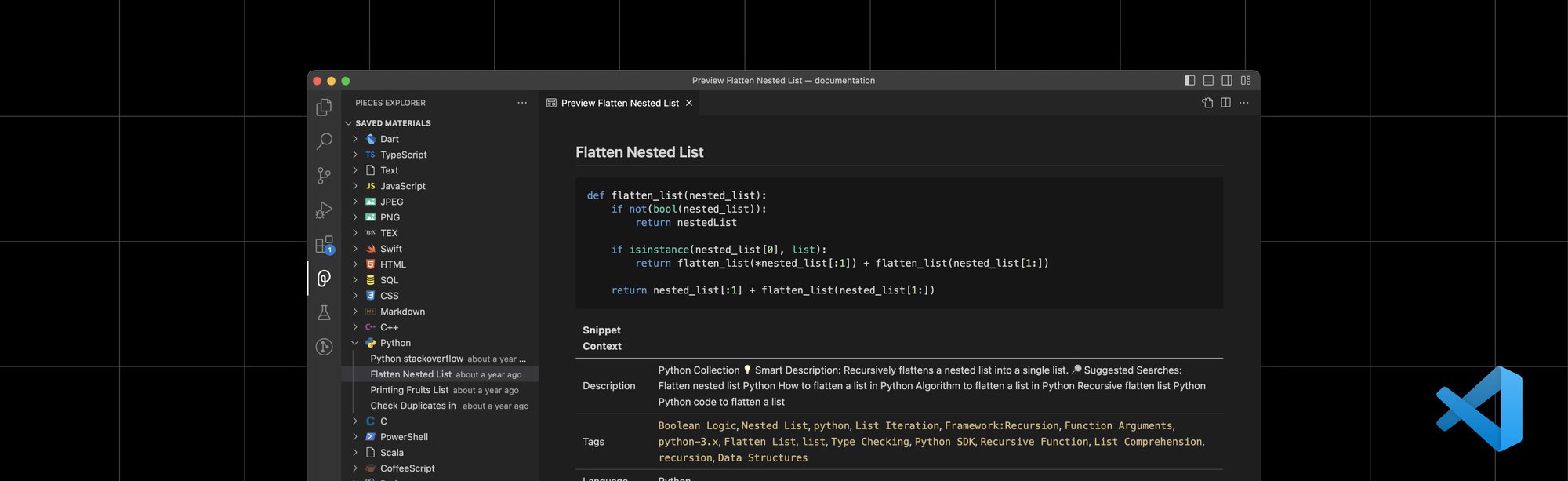Open Pieces Explorer more actions menu
This screenshot has width=1568, height=481.
(522, 103)
